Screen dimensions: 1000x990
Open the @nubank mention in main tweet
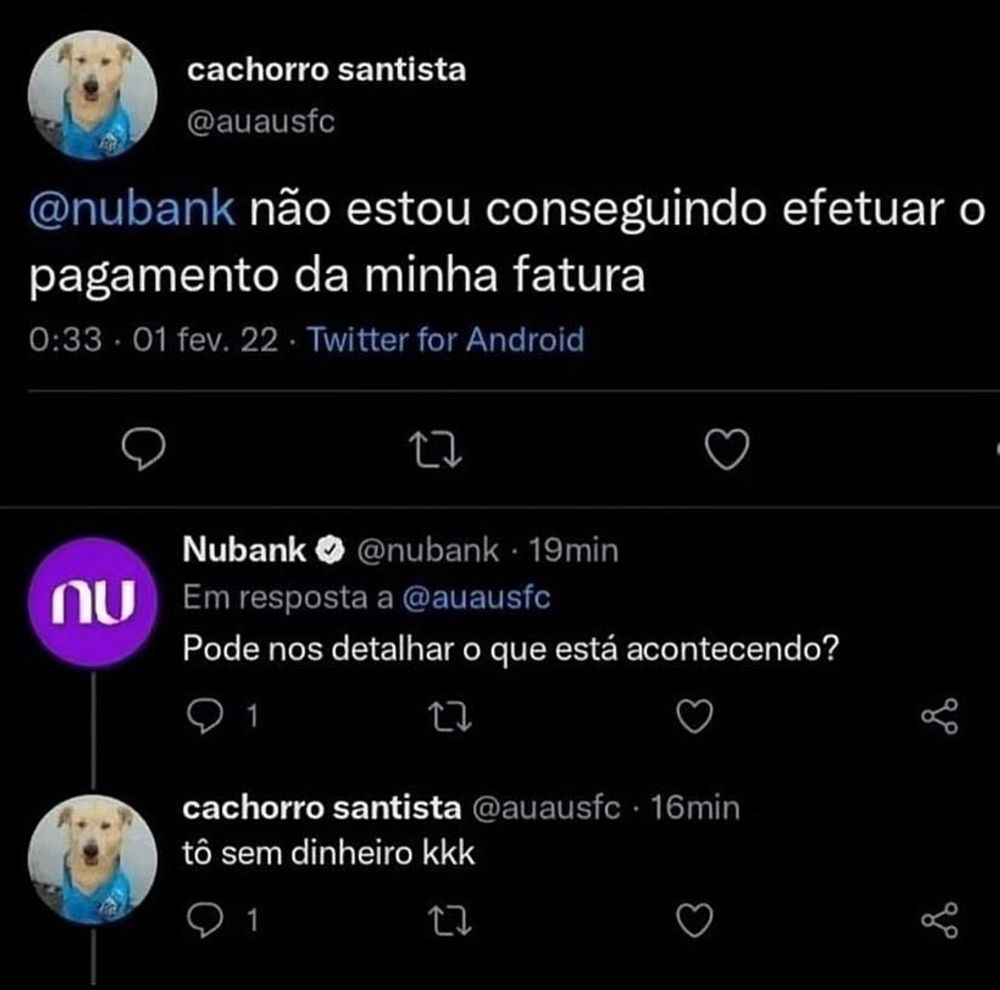(133, 209)
